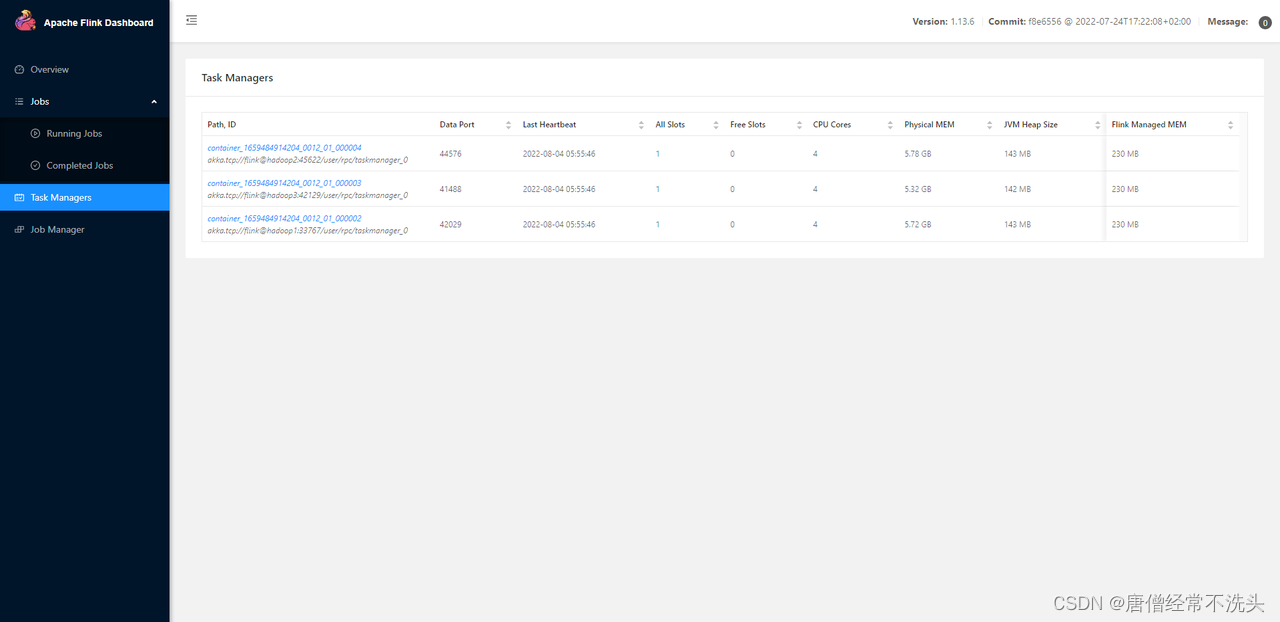Click the Completed Jobs checkmark icon
Screen dimensions: 1280x622
tap(36, 166)
